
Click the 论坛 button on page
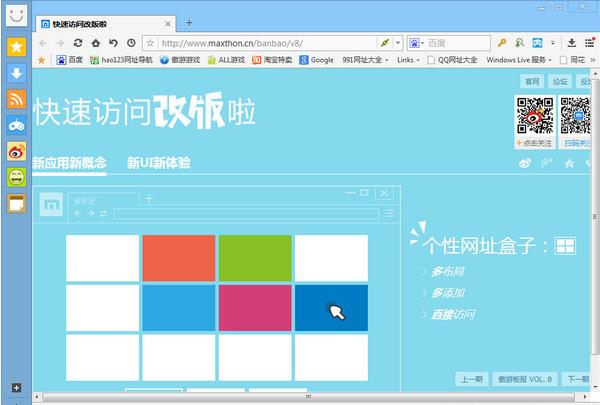560,82
